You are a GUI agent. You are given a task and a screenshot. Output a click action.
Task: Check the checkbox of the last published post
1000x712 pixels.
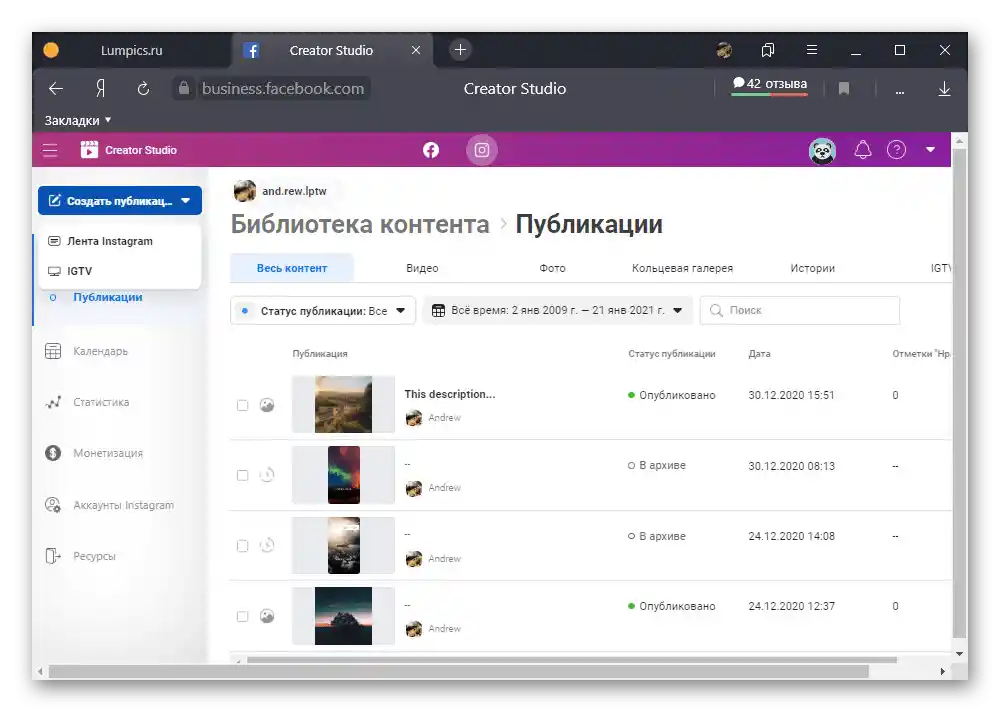[242, 616]
